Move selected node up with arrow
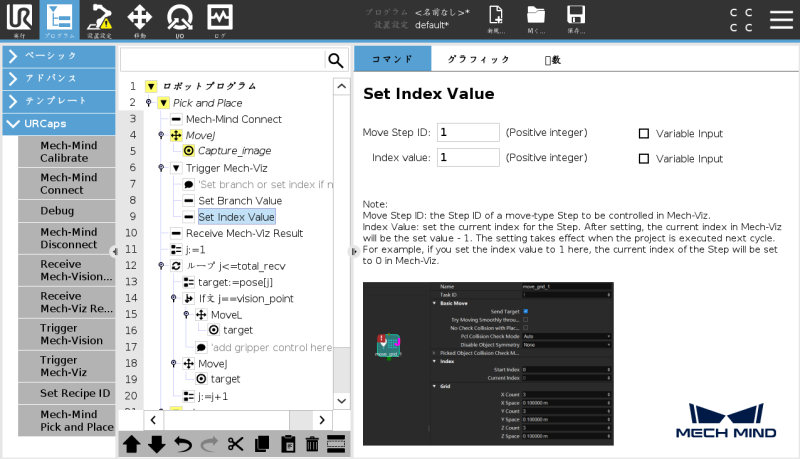Viewport: 800px width, 459px height. coord(132,444)
